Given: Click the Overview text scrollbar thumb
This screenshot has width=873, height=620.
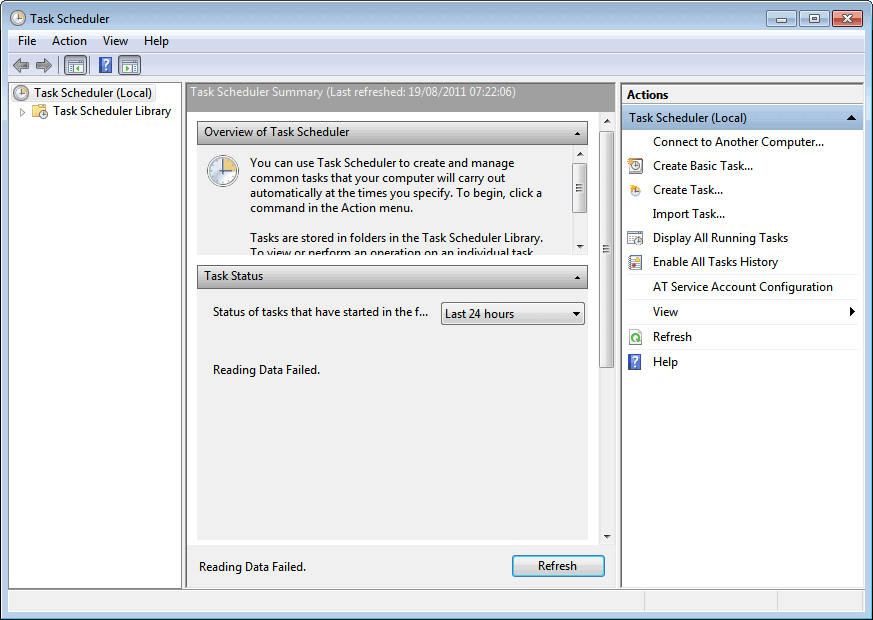Looking at the screenshot, I should pos(579,188).
